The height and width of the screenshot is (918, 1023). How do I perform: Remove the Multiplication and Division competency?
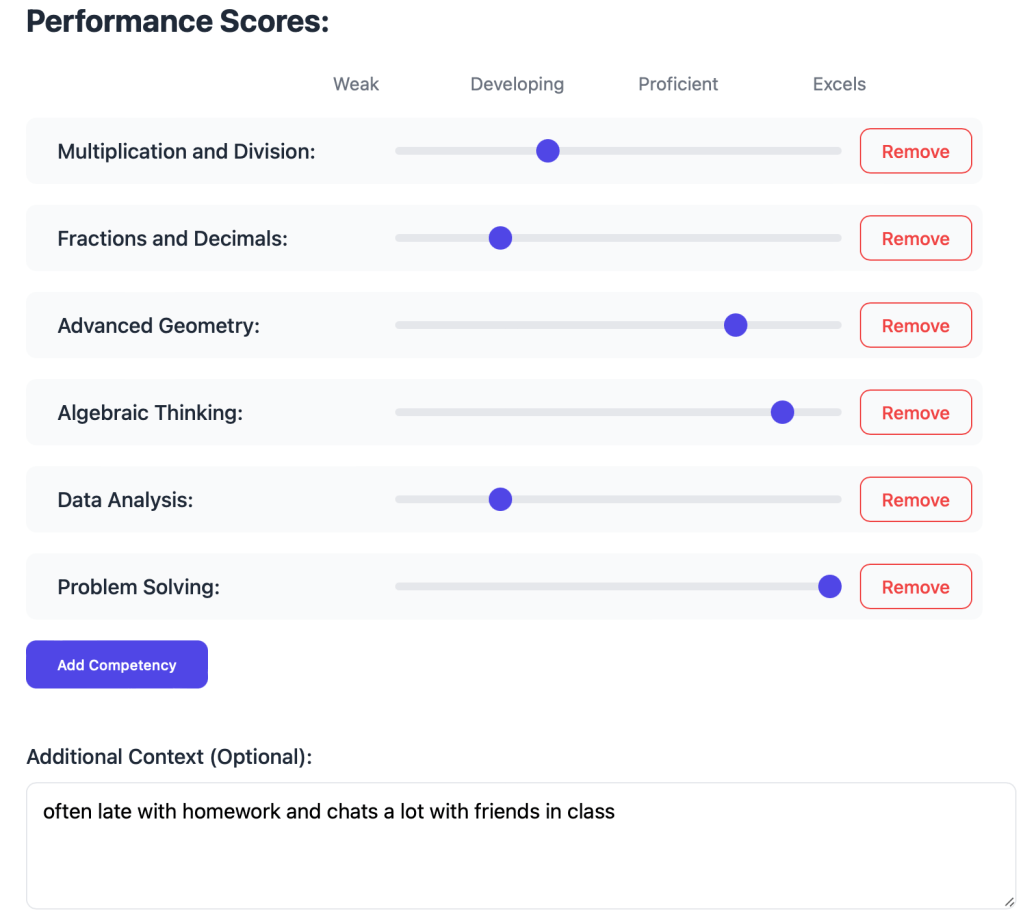[x=915, y=151]
